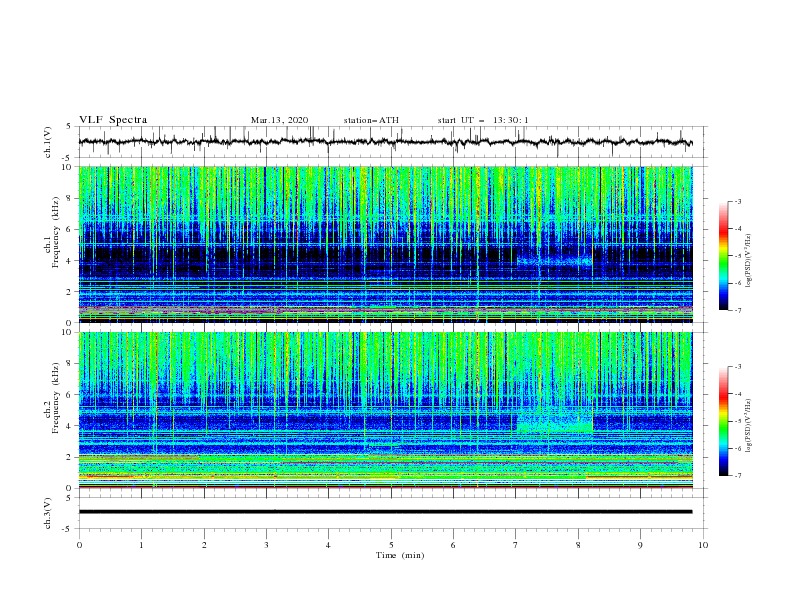Viewport: 792px width, 612px height.
Task: Select the "Time (min)" x-axis label
Action: point(400,555)
